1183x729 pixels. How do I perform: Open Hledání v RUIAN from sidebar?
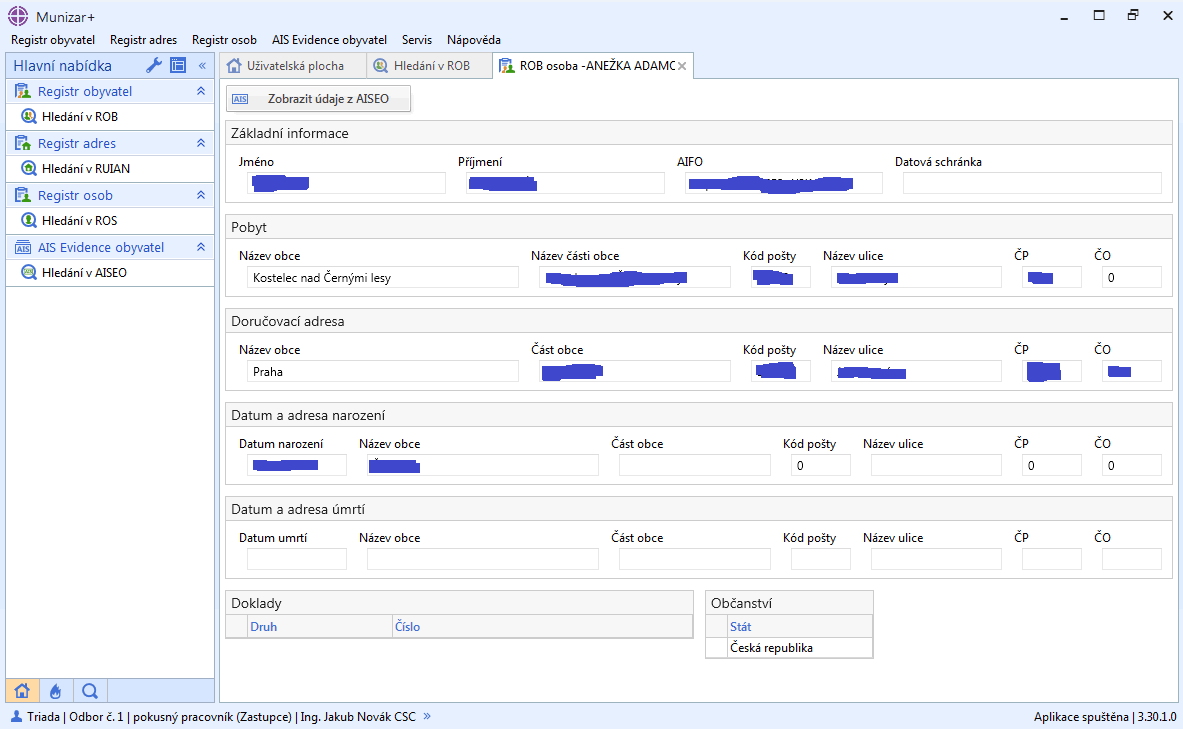pos(85,169)
